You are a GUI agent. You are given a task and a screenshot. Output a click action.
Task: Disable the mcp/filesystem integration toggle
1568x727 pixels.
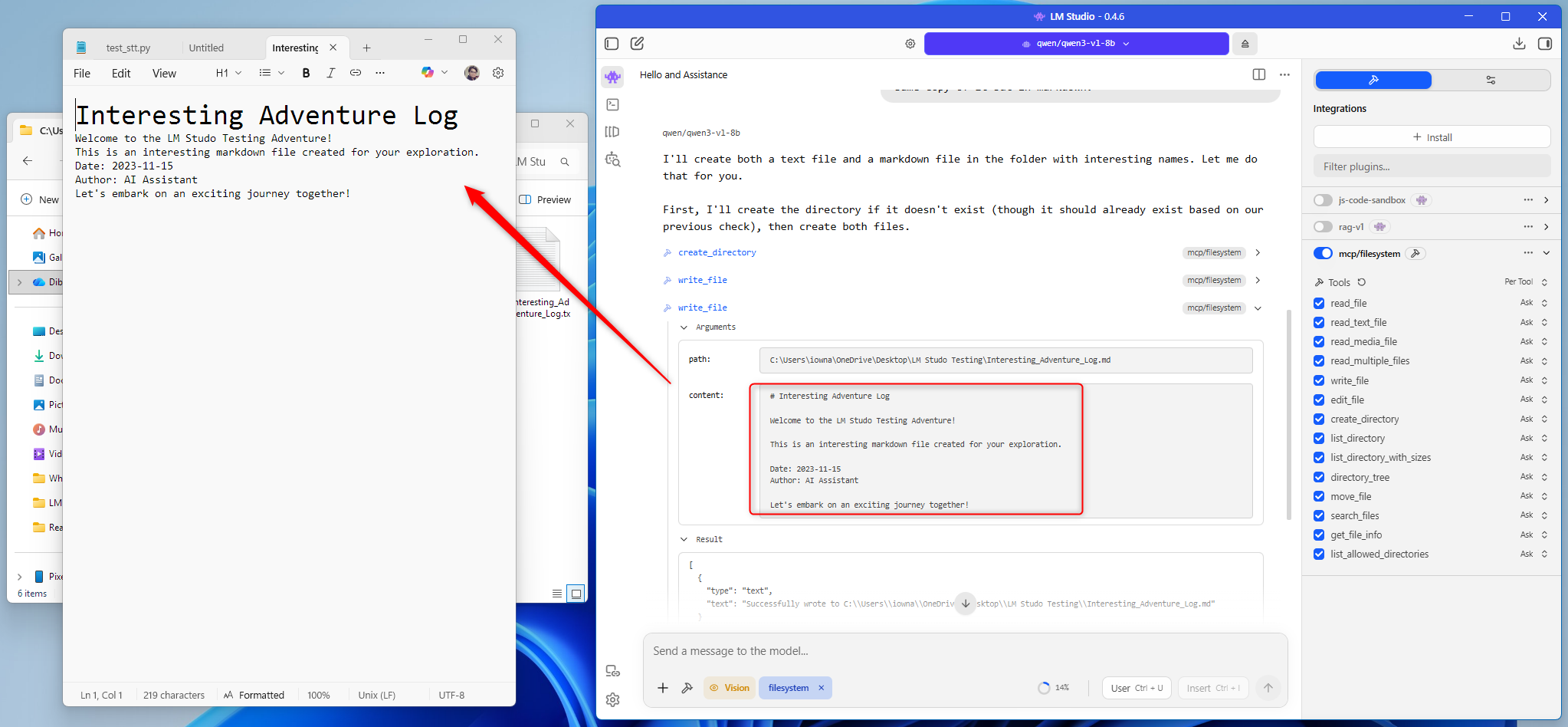[x=1323, y=254]
